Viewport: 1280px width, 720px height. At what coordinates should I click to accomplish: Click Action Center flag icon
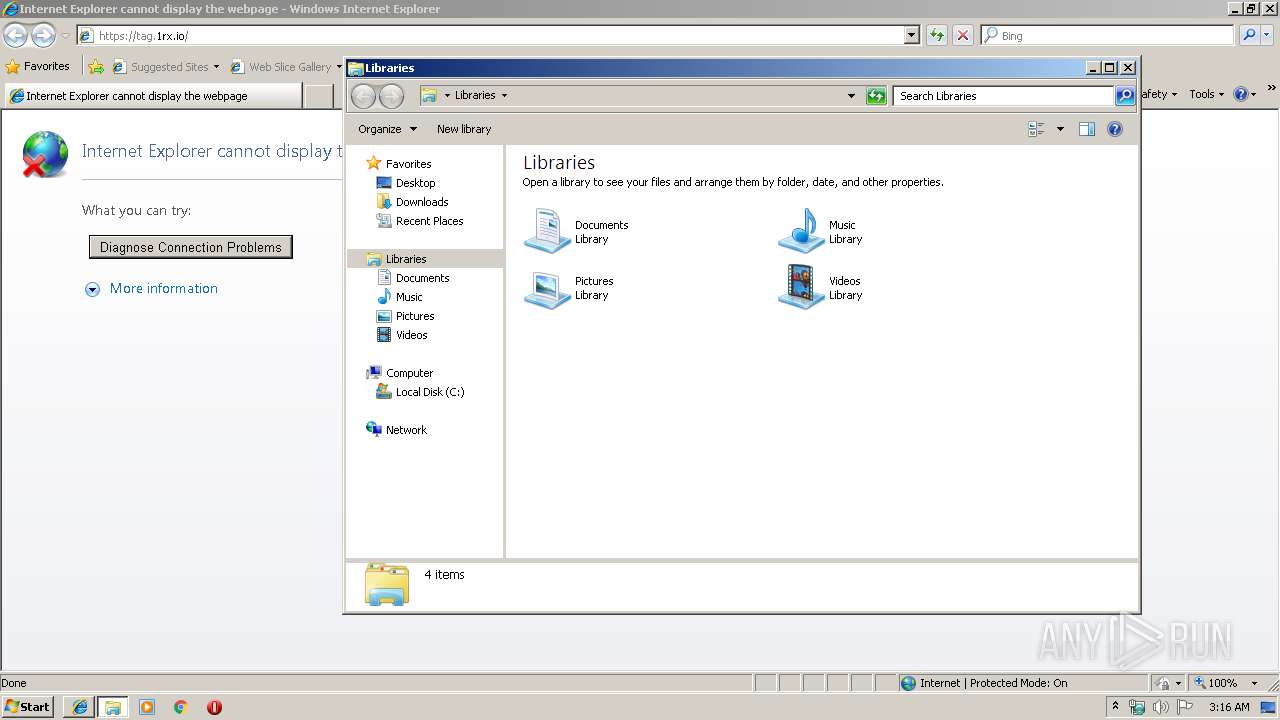1185,707
